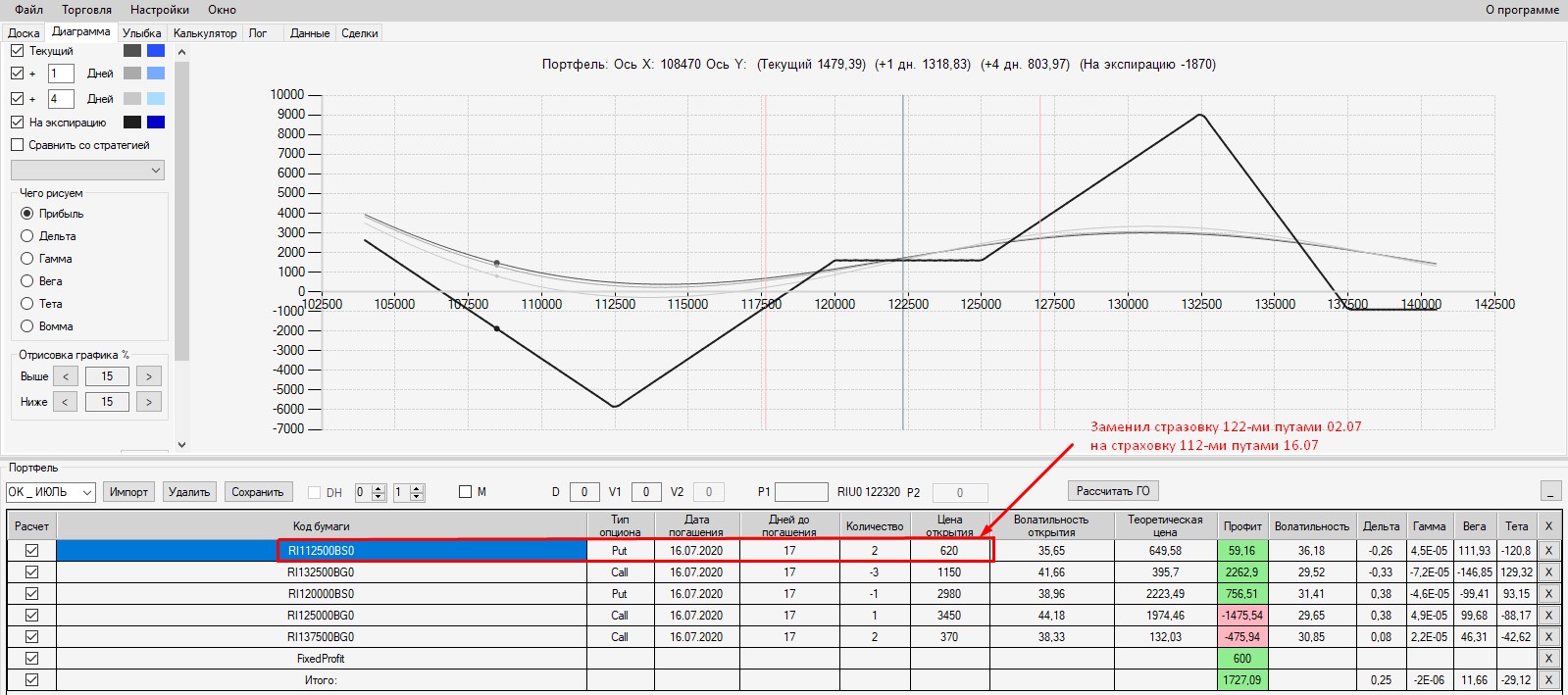Remove RI132500BG0 row with X button
1568x695 pixels.
pos(1548,572)
